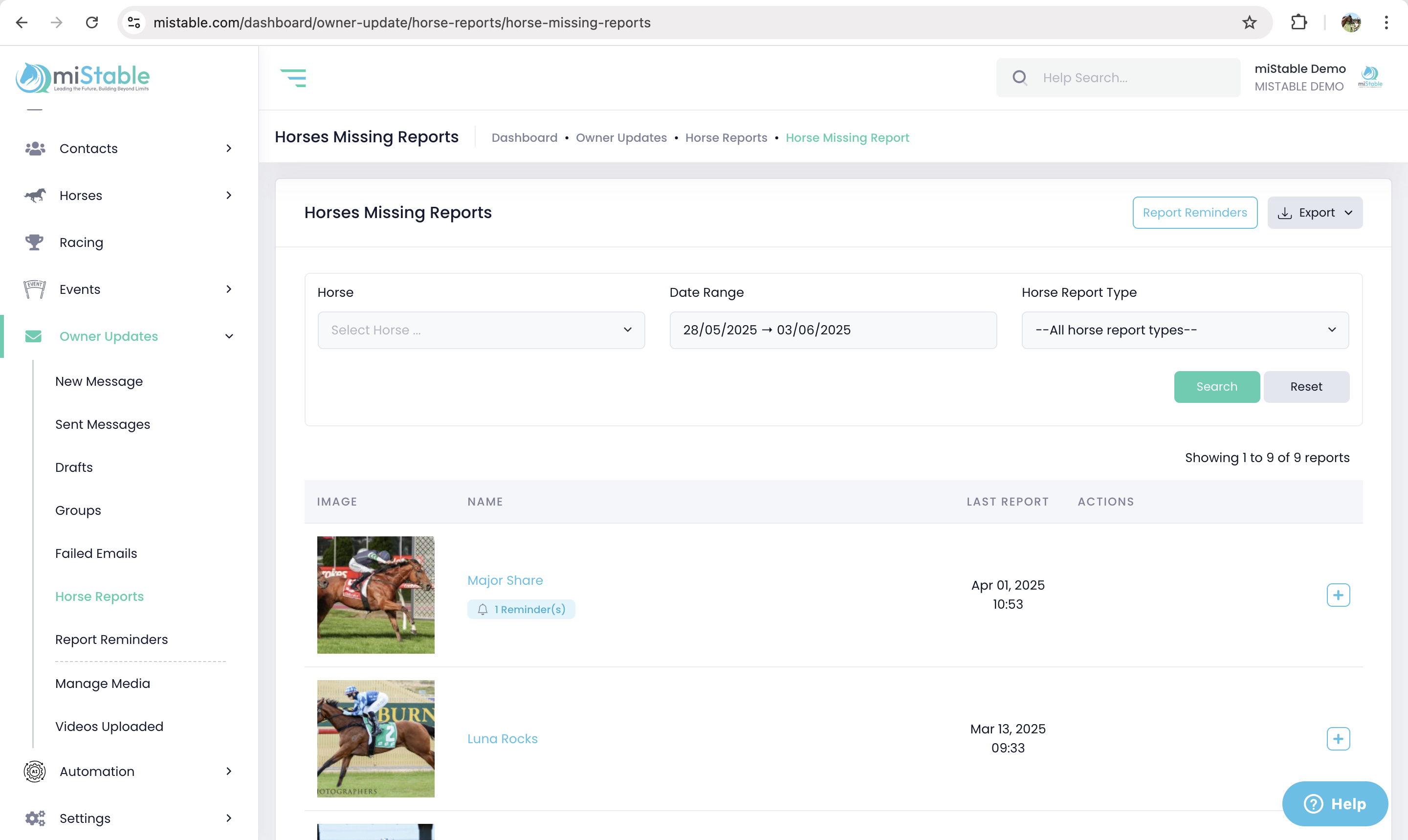Open Horse Report Type dropdown

[x=1185, y=330]
